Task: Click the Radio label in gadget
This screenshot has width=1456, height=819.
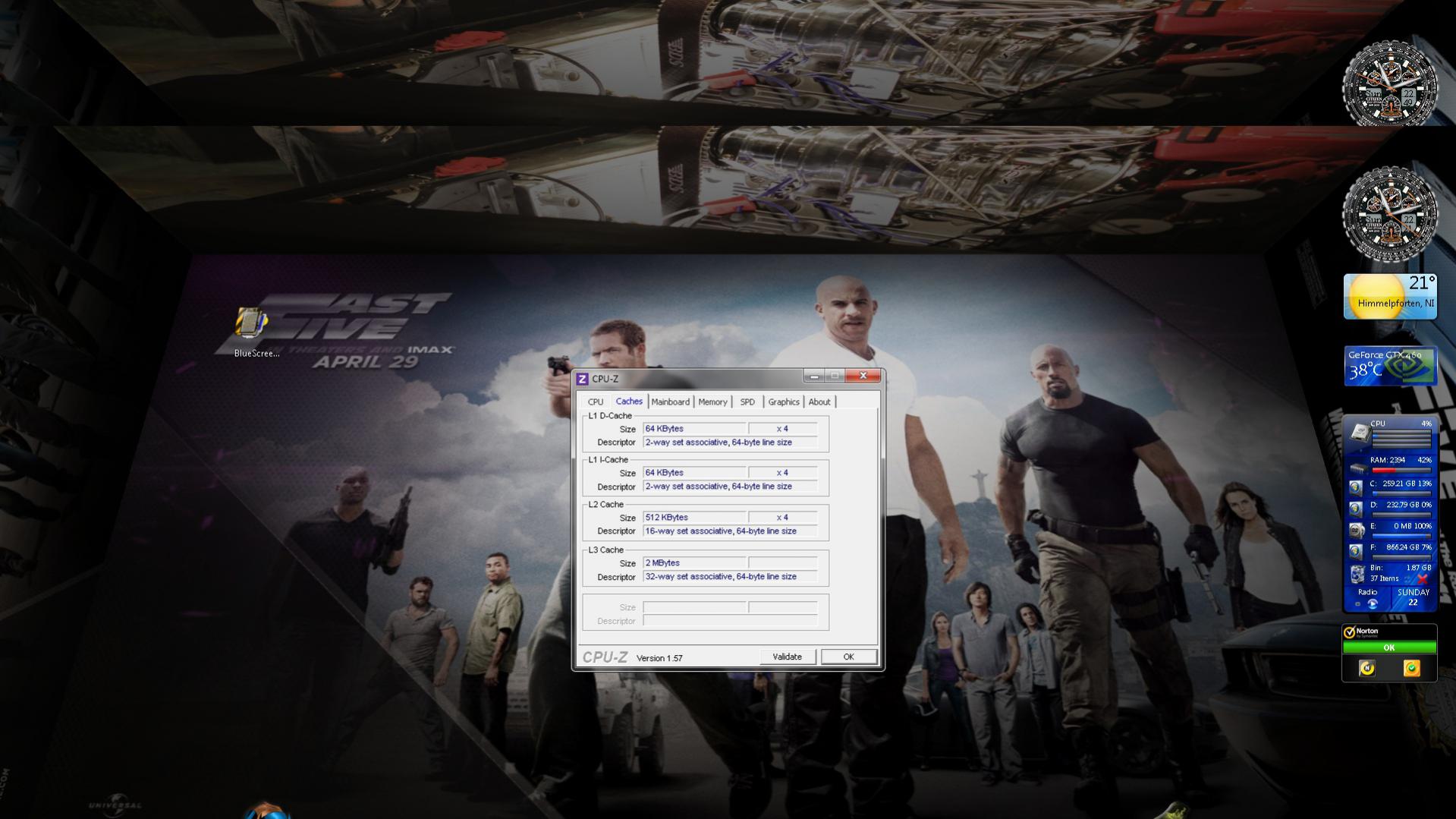Action: click(1367, 592)
